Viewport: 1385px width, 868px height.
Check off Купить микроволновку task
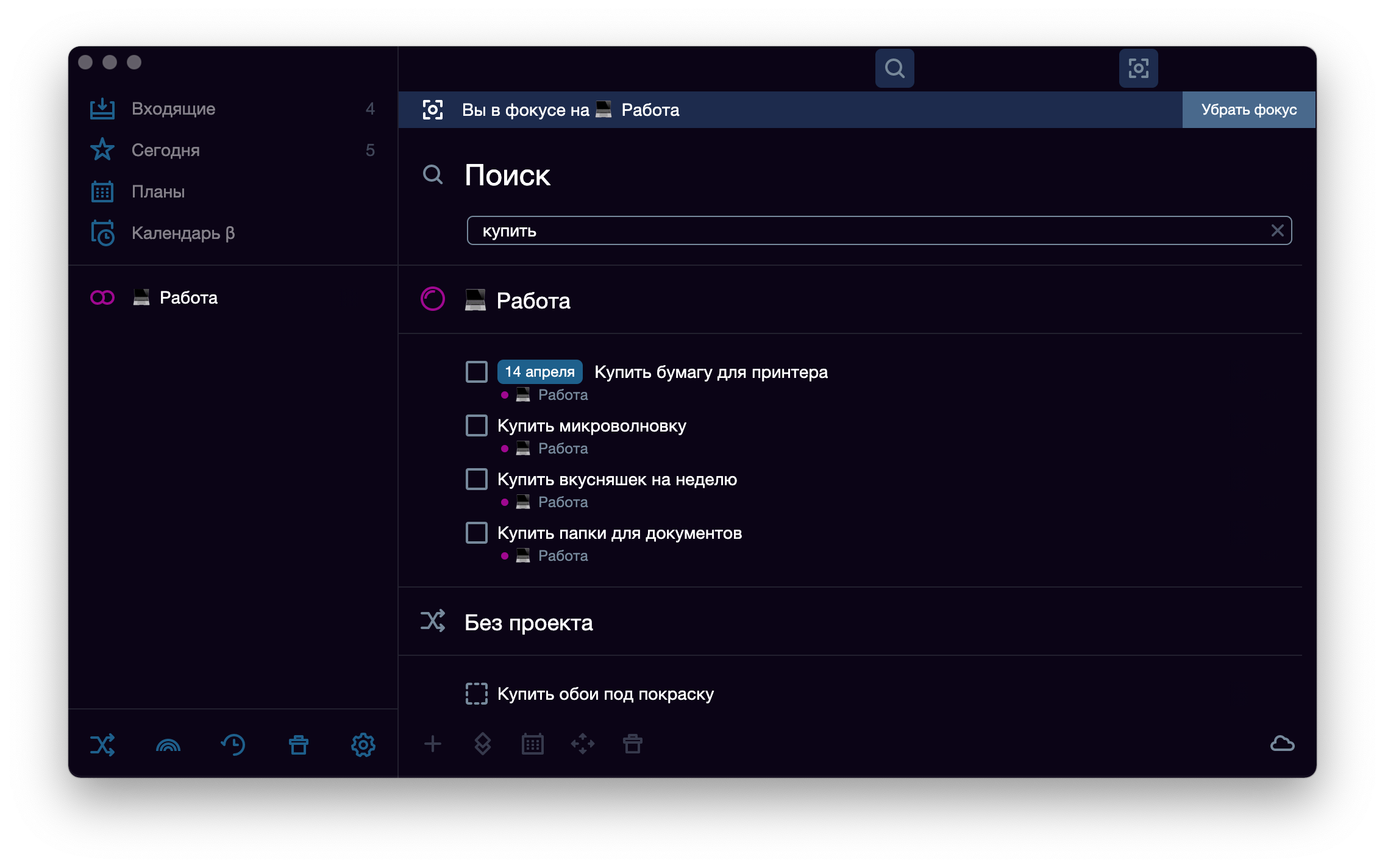pyautogui.click(x=476, y=425)
